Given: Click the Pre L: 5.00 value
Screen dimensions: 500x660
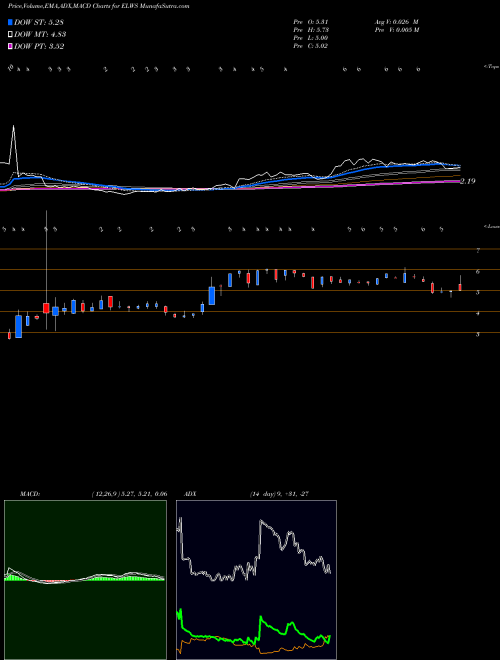Looking at the screenshot, I should [x=311, y=38].
